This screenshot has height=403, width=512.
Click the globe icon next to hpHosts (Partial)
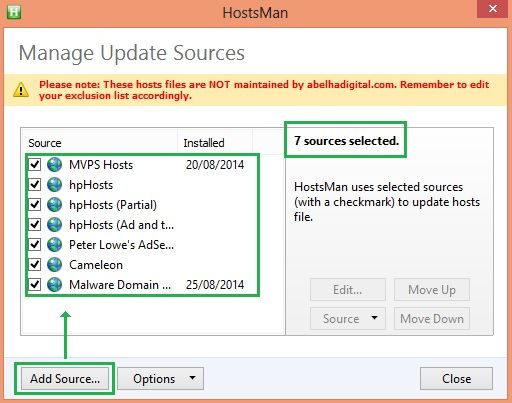(54, 205)
